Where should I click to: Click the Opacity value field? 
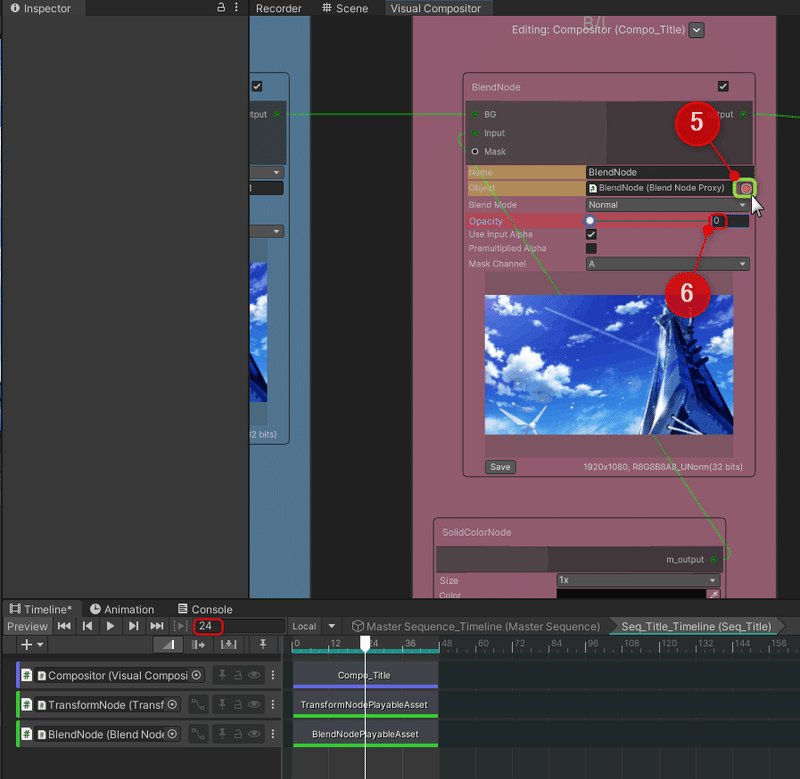tap(730, 221)
